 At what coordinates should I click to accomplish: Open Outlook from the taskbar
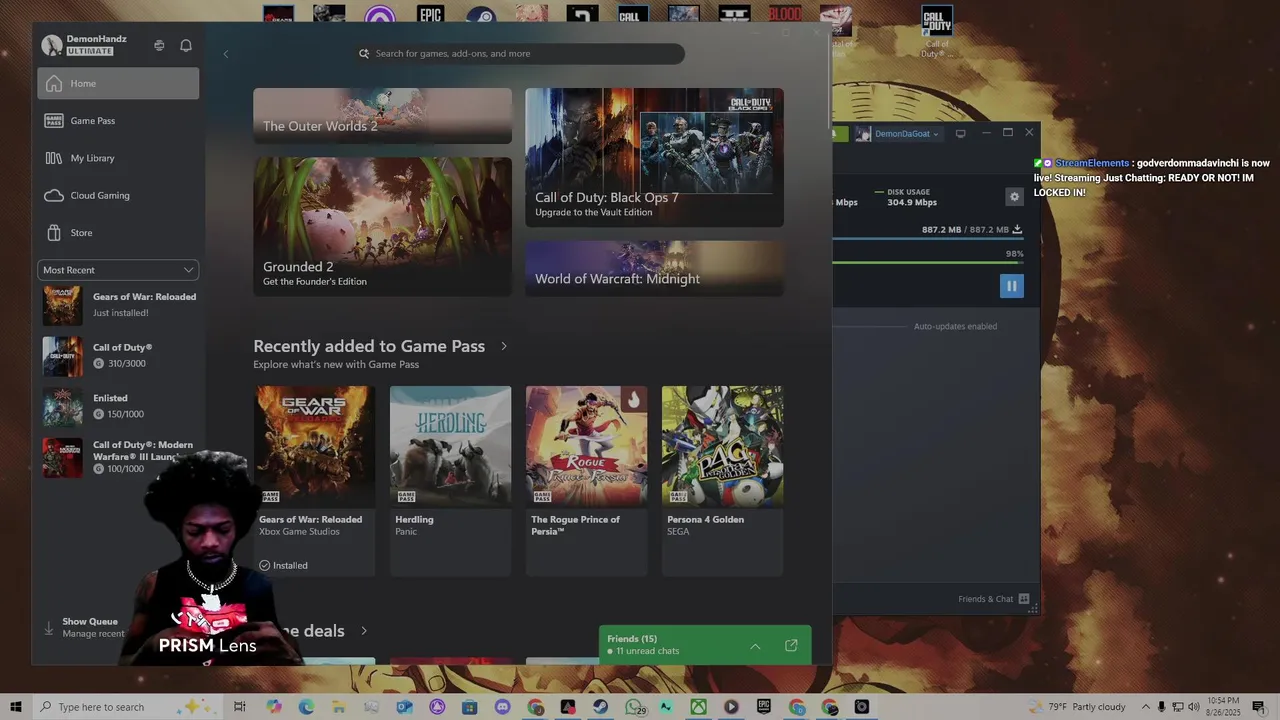[404, 707]
